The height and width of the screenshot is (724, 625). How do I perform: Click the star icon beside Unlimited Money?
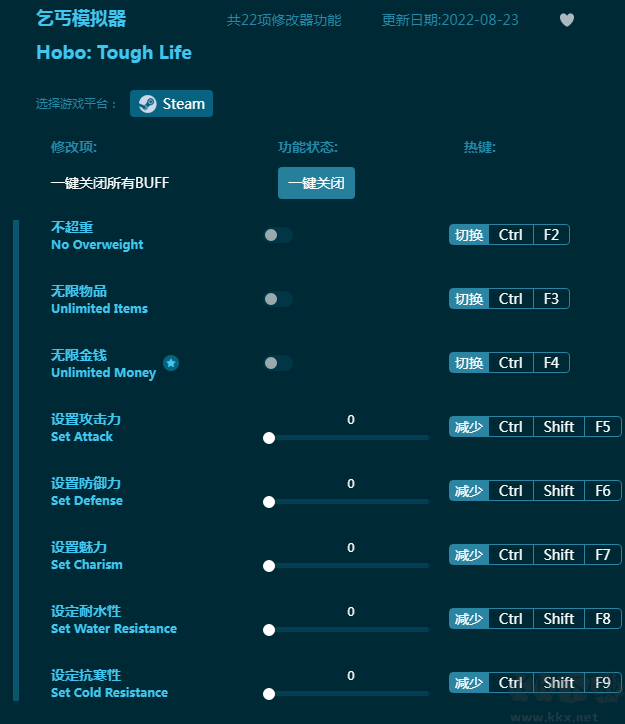(x=171, y=363)
